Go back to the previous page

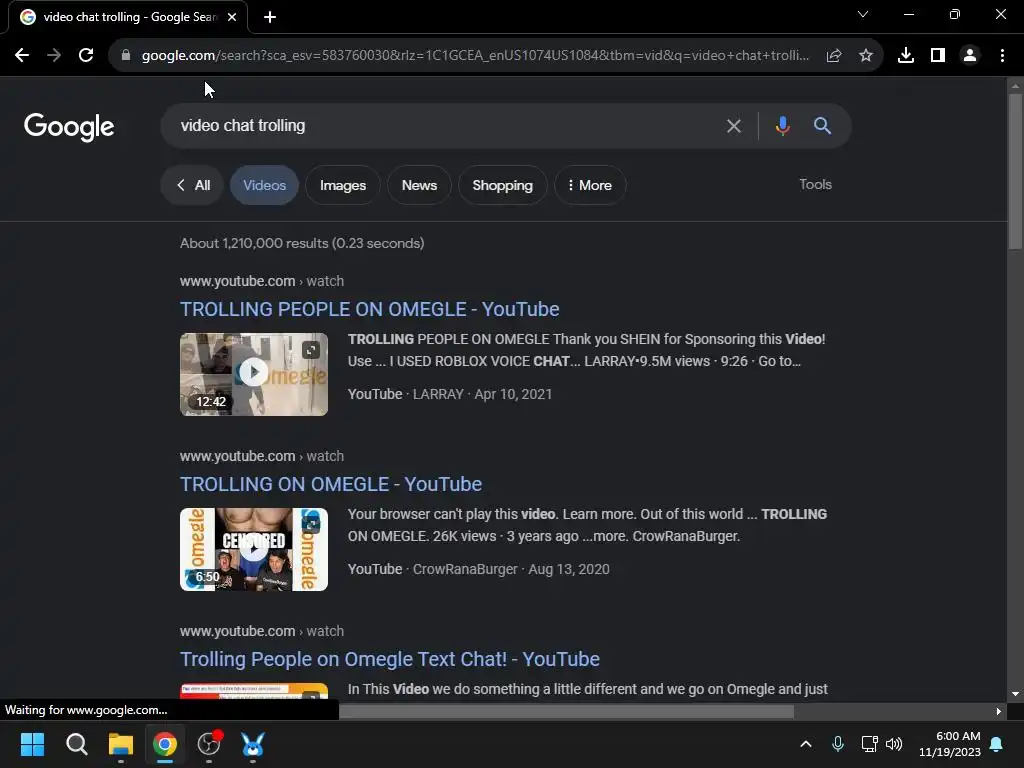coord(22,56)
